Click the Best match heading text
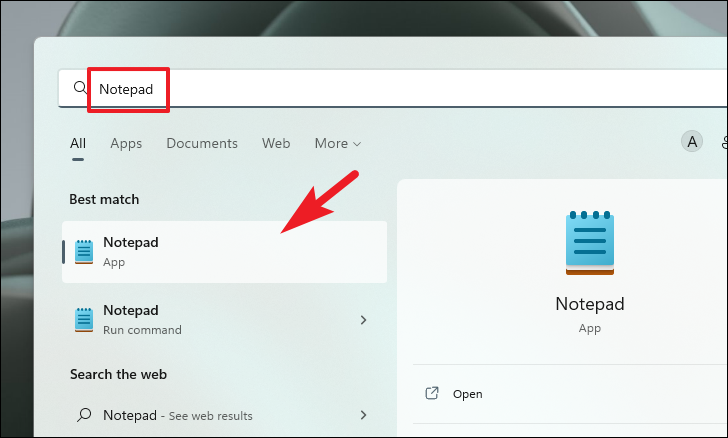Viewport: 728px width, 438px height. pos(104,199)
